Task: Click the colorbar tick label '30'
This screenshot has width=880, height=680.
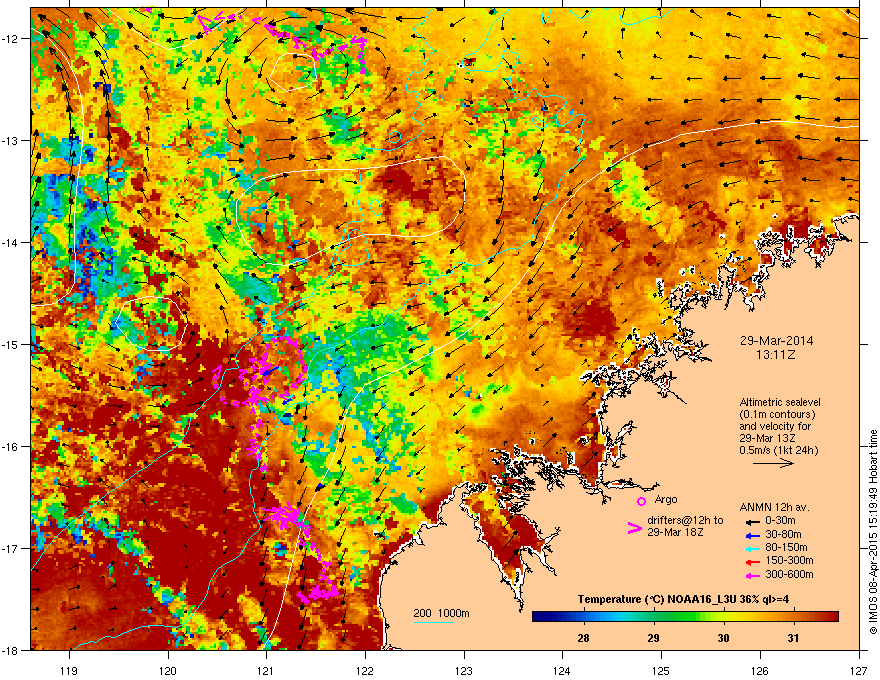Action: click(x=723, y=638)
